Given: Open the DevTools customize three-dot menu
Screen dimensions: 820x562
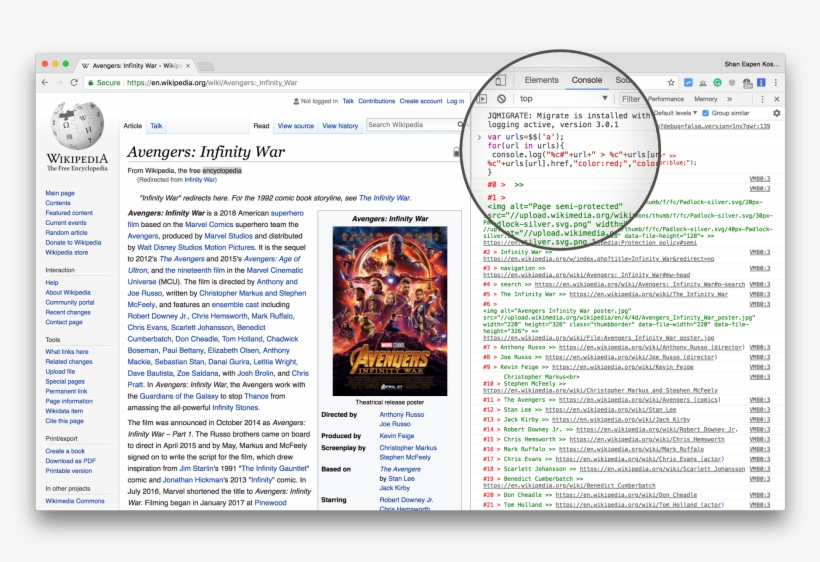Looking at the screenshot, I should tap(762, 99).
